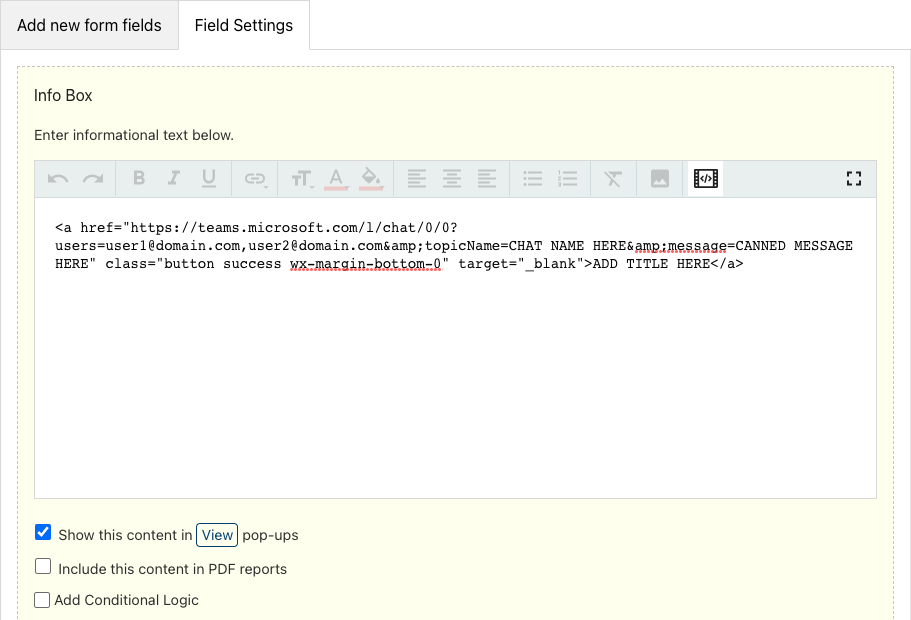The height and width of the screenshot is (620, 911).
Task: Enable Include this content in PDF reports
Action: click(x=43, y=566)
